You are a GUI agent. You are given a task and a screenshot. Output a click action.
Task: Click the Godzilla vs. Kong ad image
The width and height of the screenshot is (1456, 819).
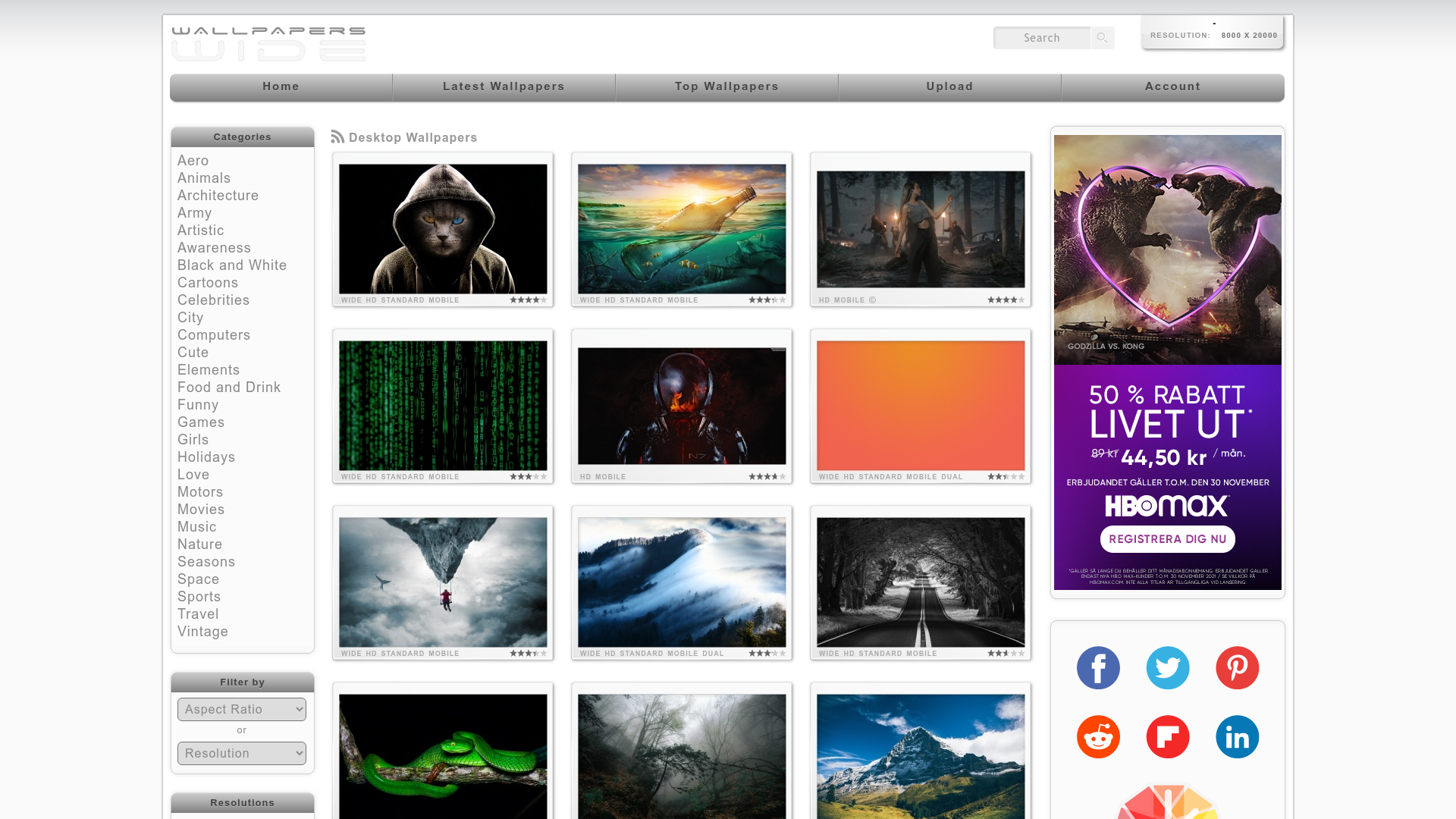(x=1168, y=249)
